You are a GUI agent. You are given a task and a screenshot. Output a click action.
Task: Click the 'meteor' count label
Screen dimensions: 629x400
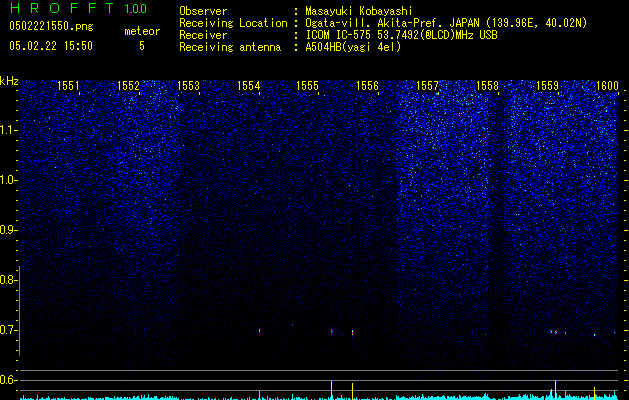[142, 31]
